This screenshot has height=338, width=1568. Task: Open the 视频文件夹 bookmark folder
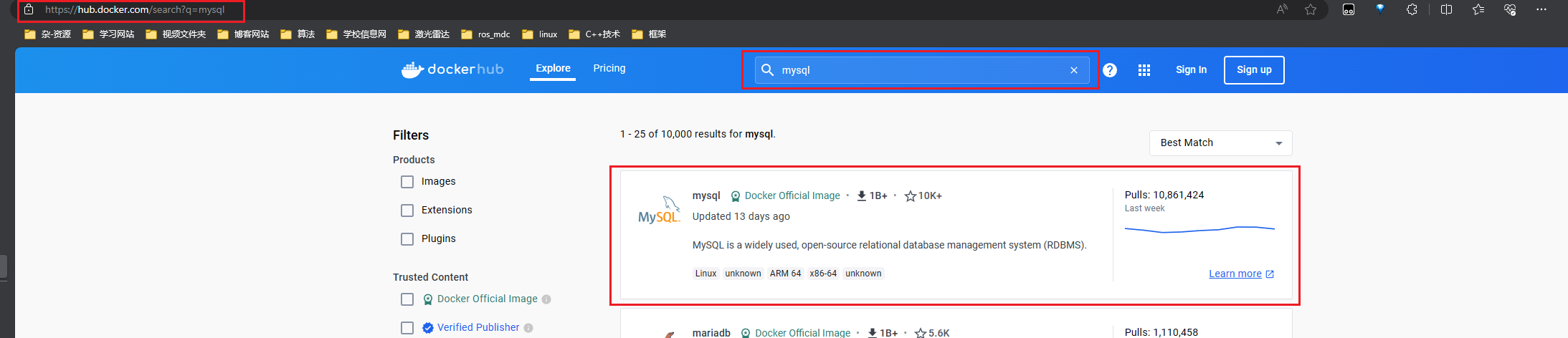point(176,34)
